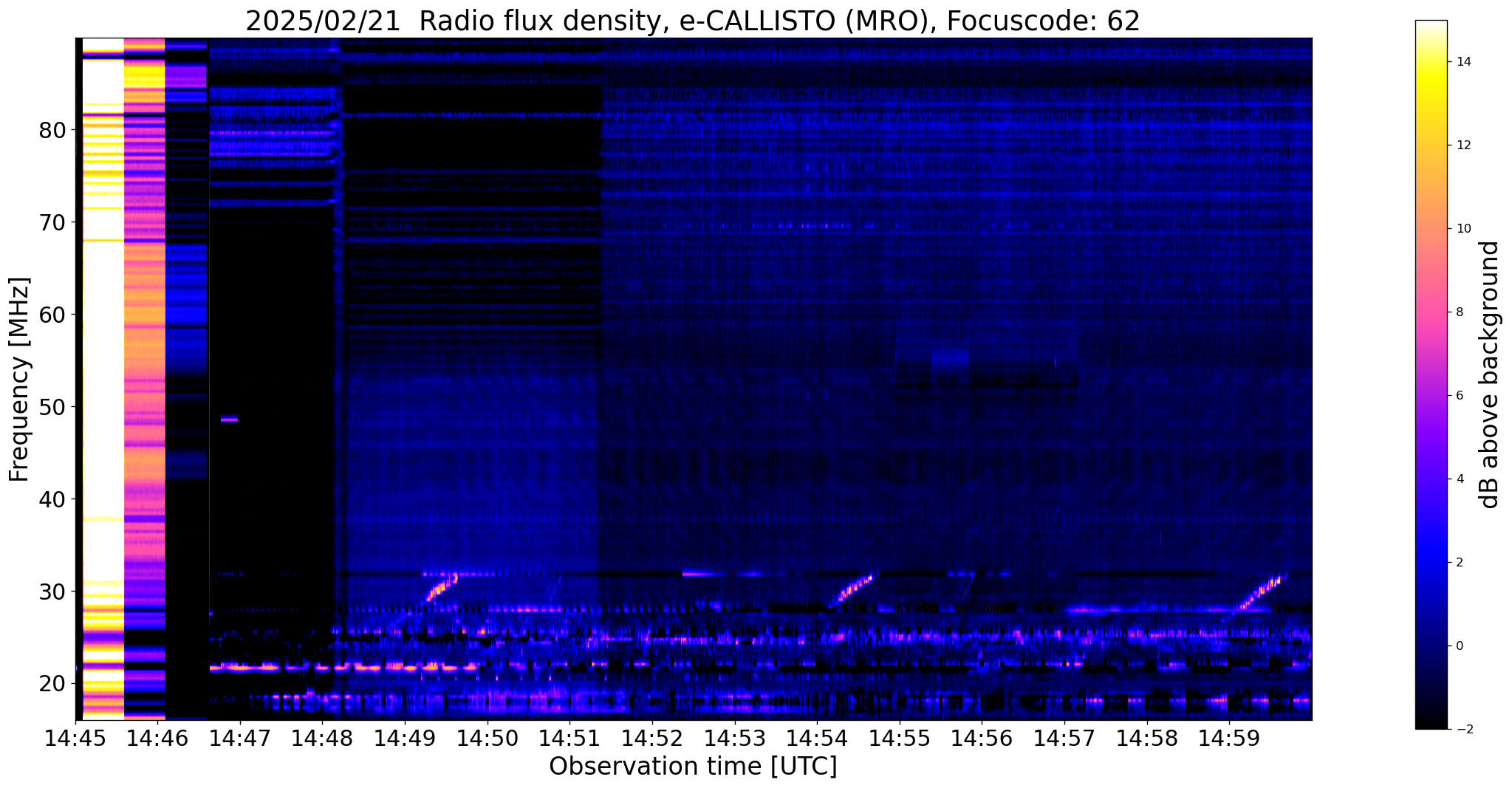1512x788 pixels.
Task: Click the 14:46 time tick label
Action: pos(158,739)
